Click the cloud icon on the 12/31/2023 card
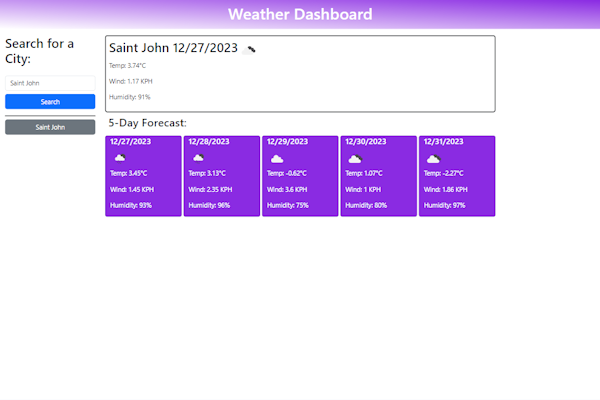The height and width of the screenshot is (400, 600). 434,158
